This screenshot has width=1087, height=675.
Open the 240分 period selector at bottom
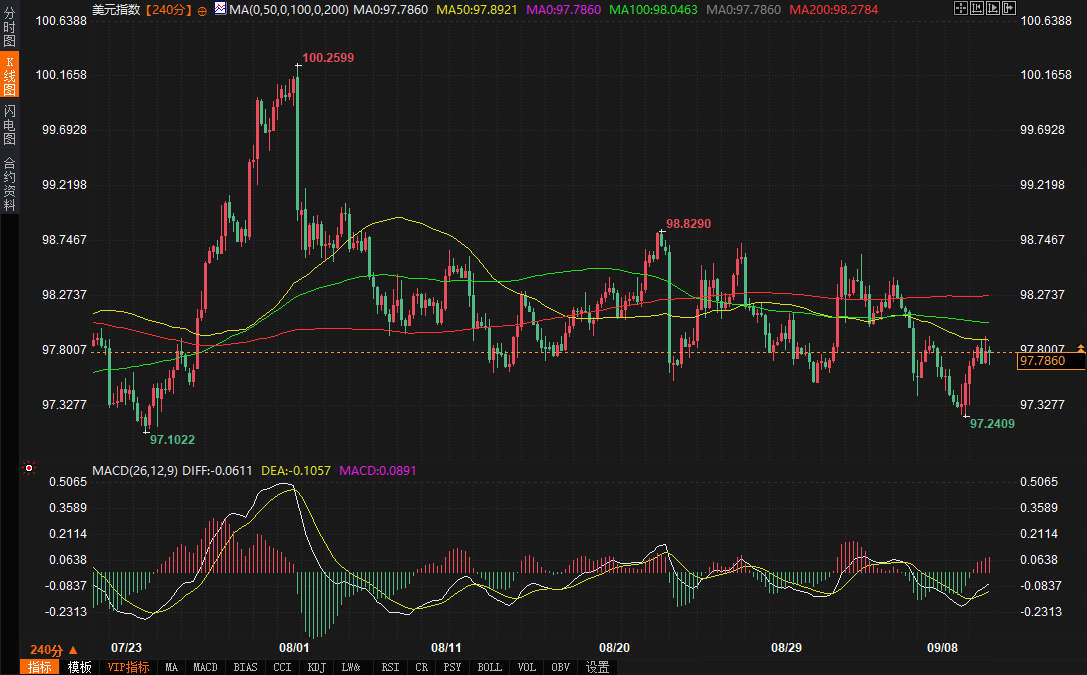54,650
